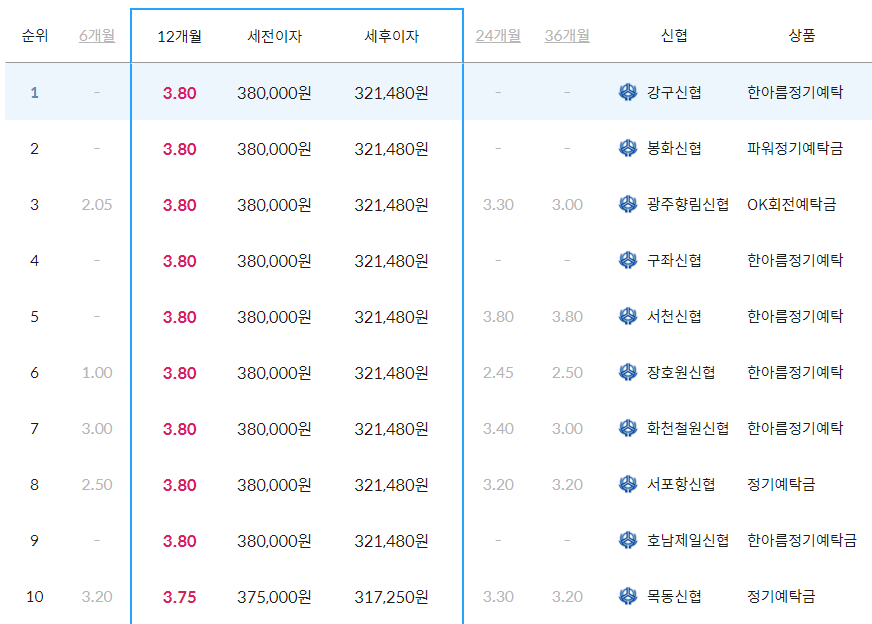The height and width of the screenshot is (624, 872).
Task: Click the 상품 column header
Action: click(801, 36)
